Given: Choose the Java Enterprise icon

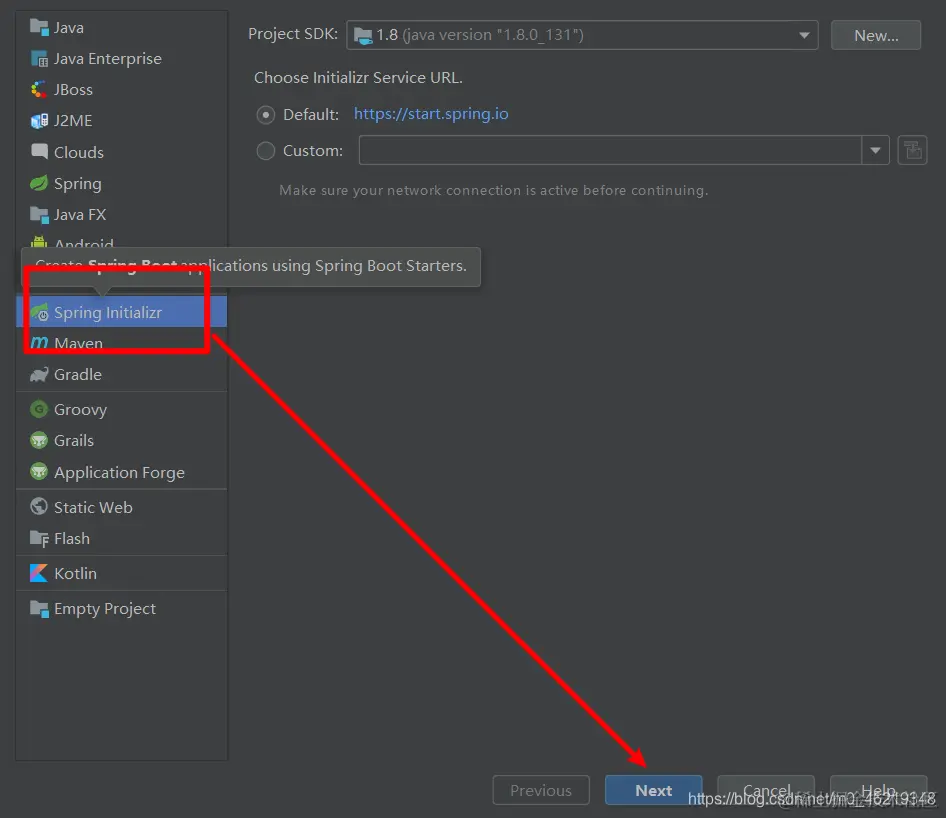Looking at the screenshot, I should click(39, 59).
